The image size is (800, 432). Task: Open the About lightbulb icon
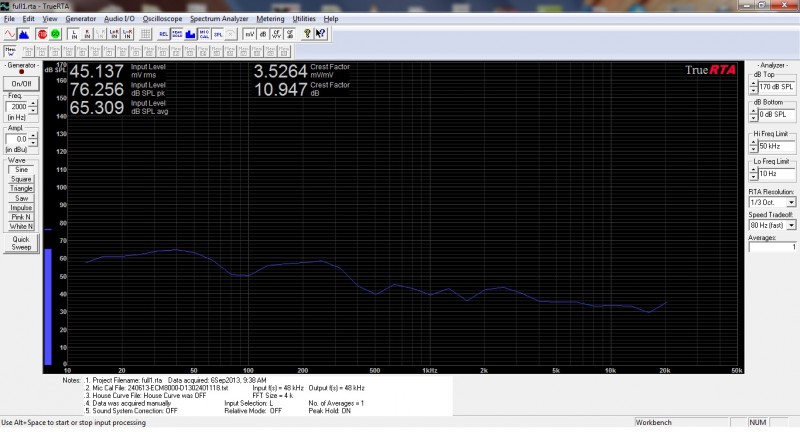point(308,34)
